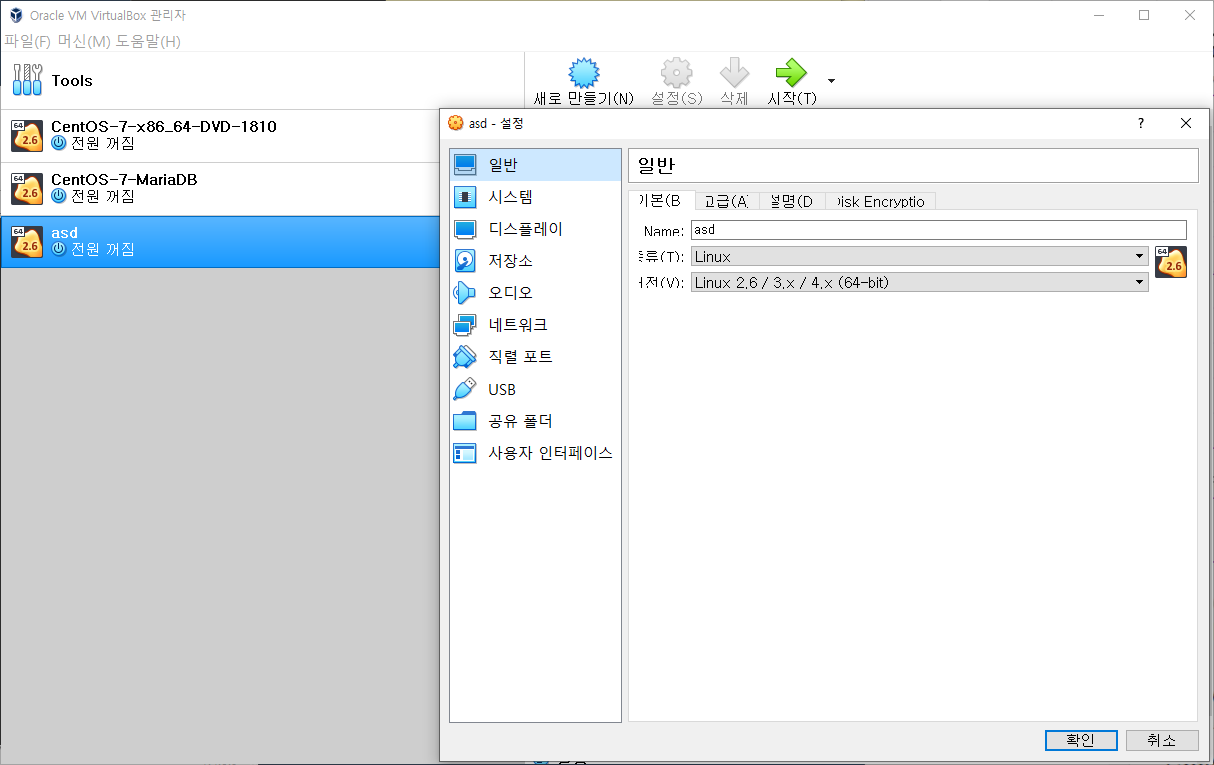Click the CentOS-7-x86_64-DVD-1810 VM icon
This screenshot has height=765, width=1214.
pos(27,136)
